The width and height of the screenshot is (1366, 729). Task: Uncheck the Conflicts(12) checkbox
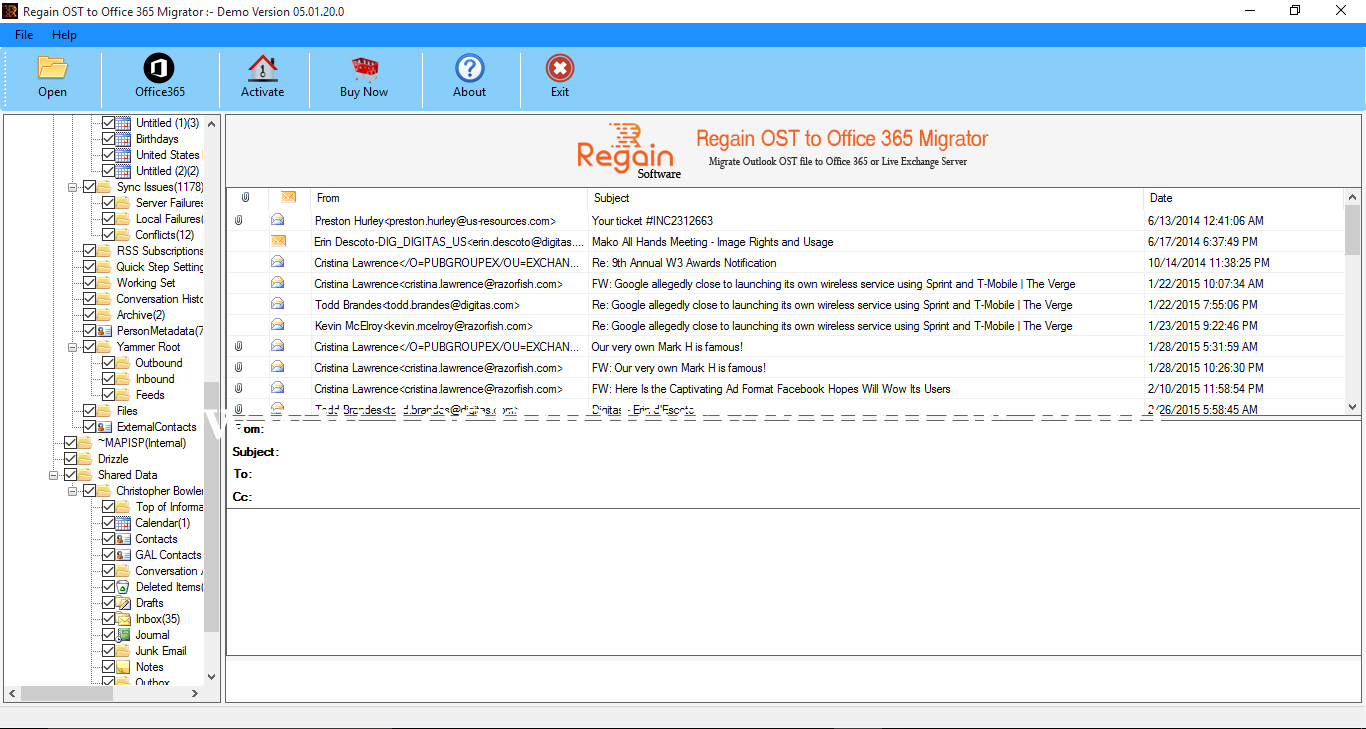(x=109, y=235)
